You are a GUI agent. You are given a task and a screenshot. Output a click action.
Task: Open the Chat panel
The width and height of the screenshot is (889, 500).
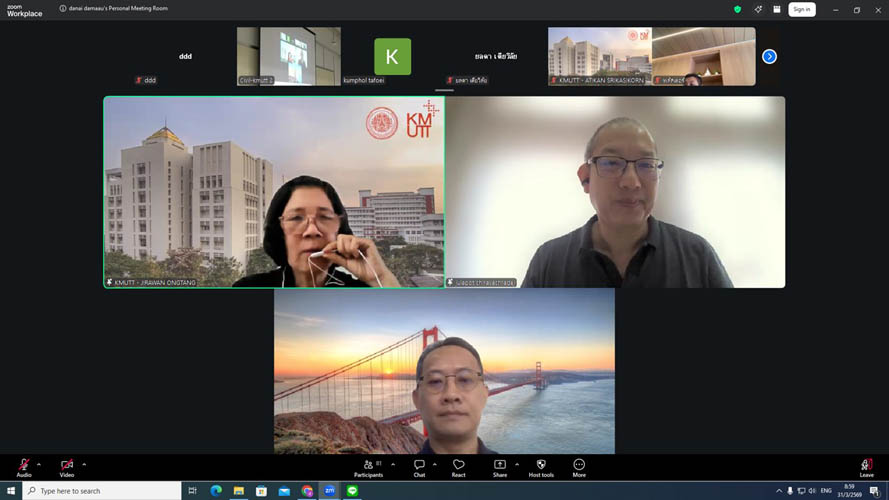tap(419, 467)
